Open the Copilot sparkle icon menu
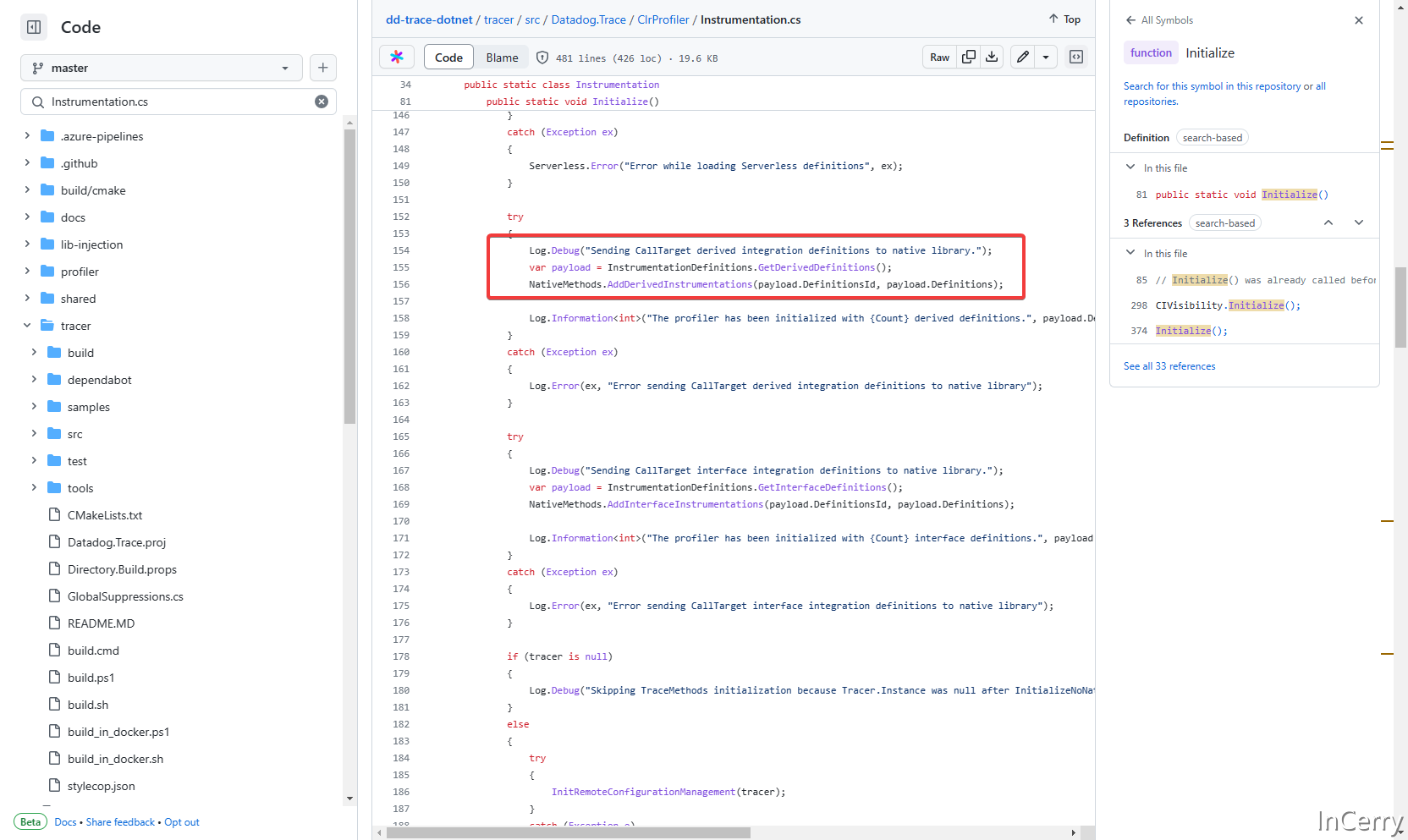1408x840 pixels. click(397, 58)
